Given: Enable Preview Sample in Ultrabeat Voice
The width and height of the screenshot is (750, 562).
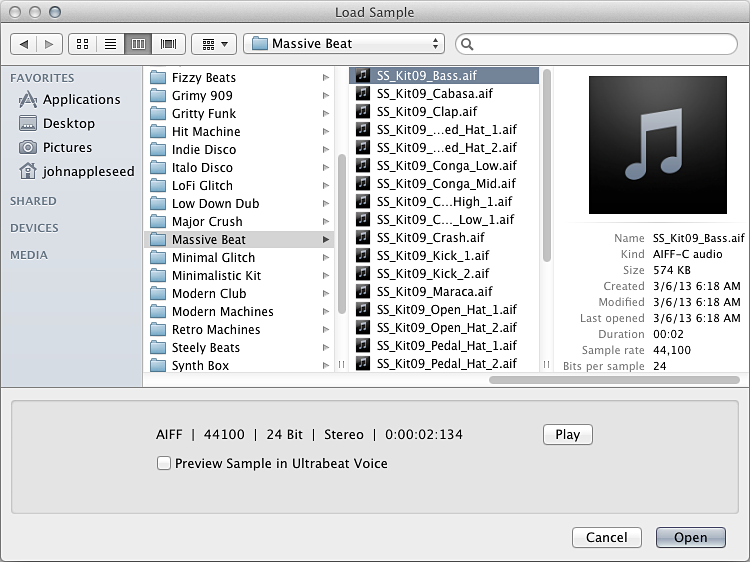Looking at the screenshot, I should [164, 463].
